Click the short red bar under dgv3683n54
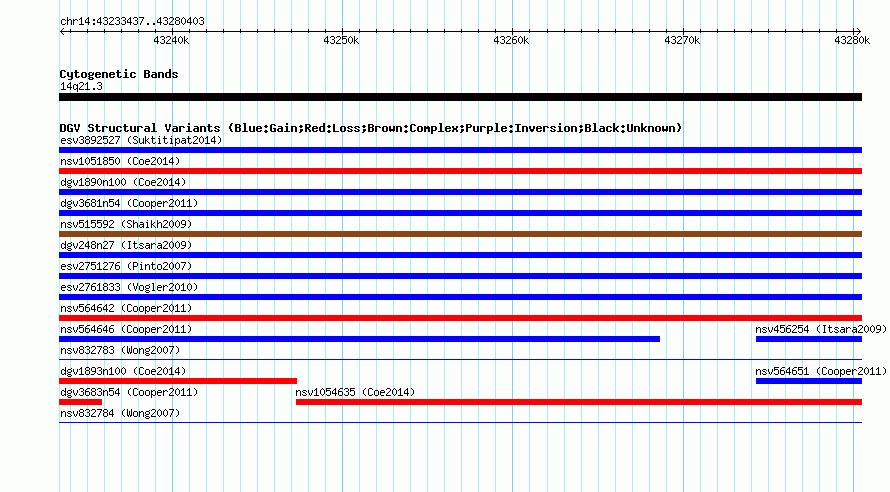The height and width of the screenshot is (492, 890). pyautogui.click(x=81, y=402)
